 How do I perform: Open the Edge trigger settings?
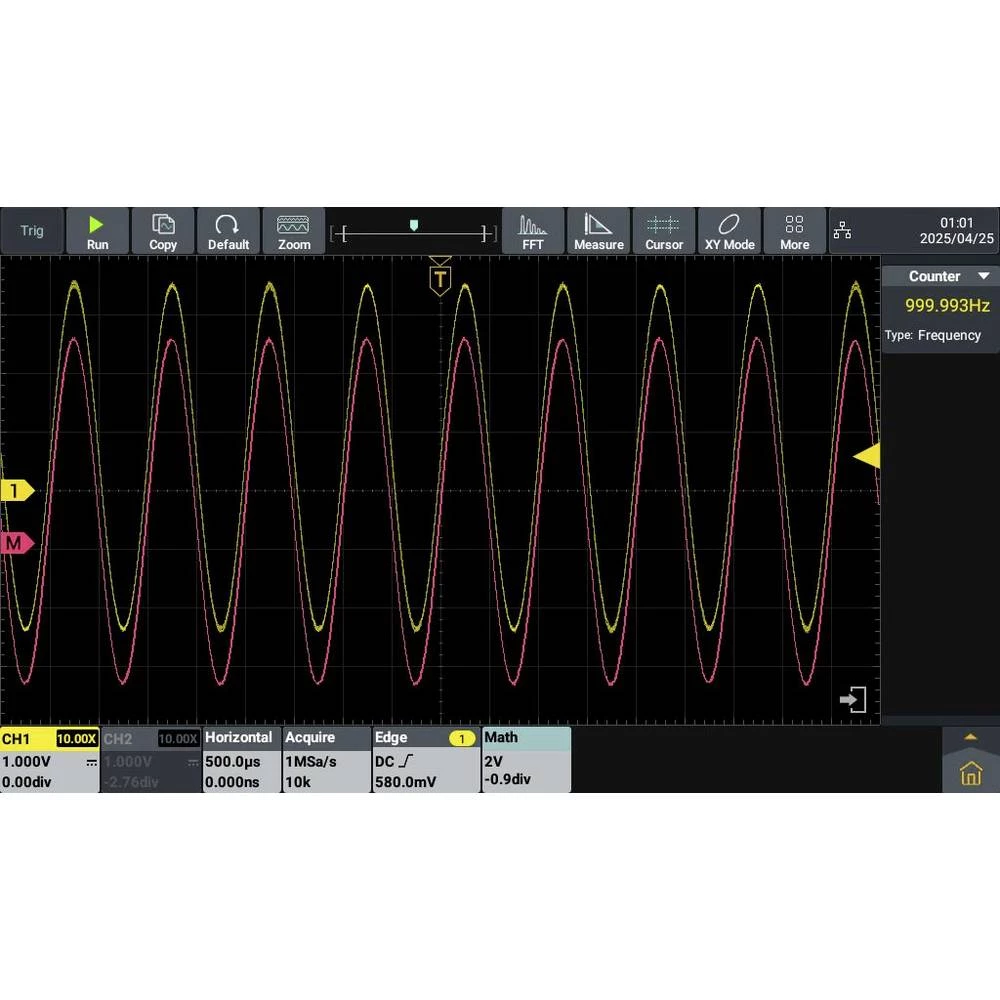pyautogui.click(x=425, y=760)
